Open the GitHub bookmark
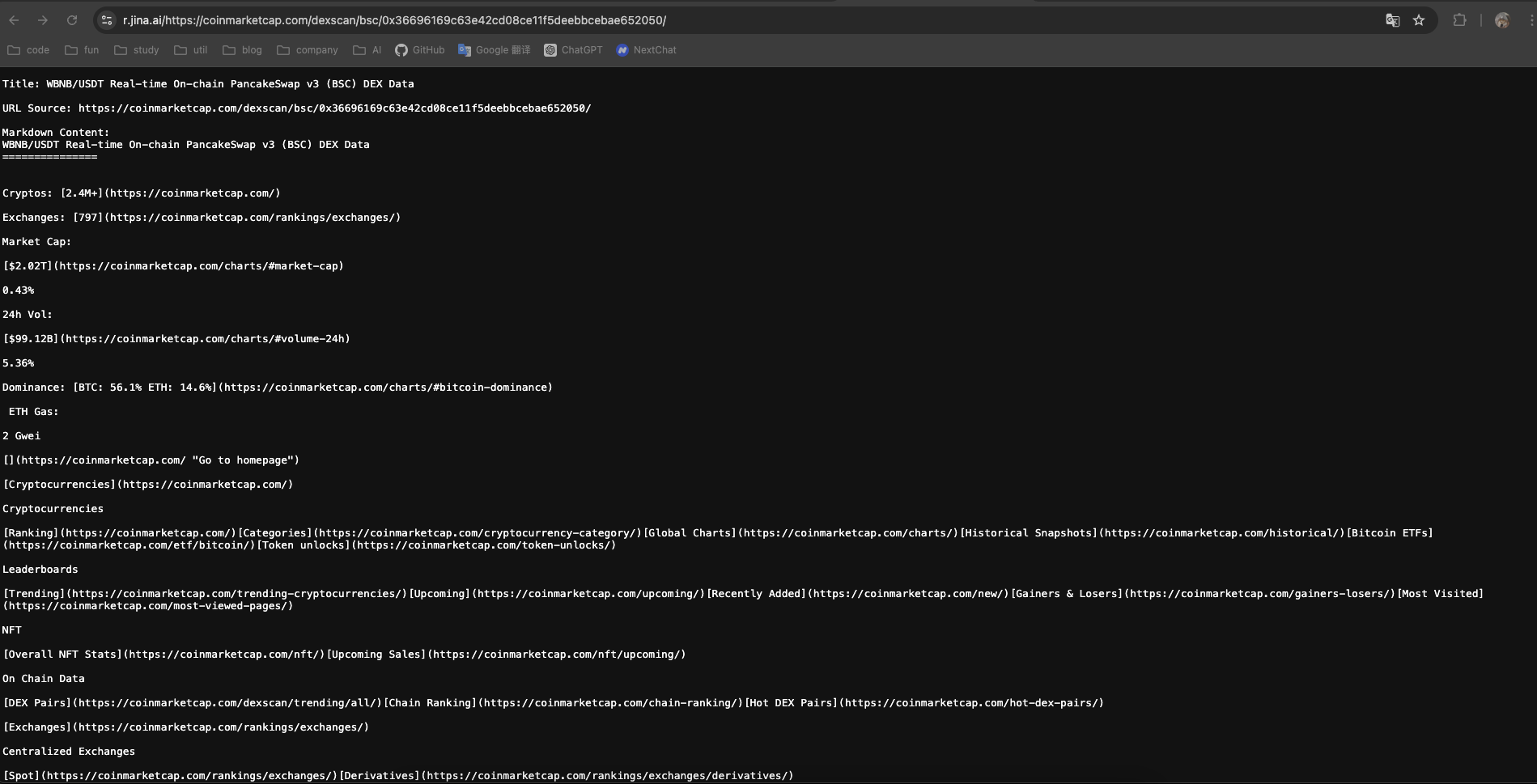This screenshot has width=1537, height=784. click(x=420, y=50)
